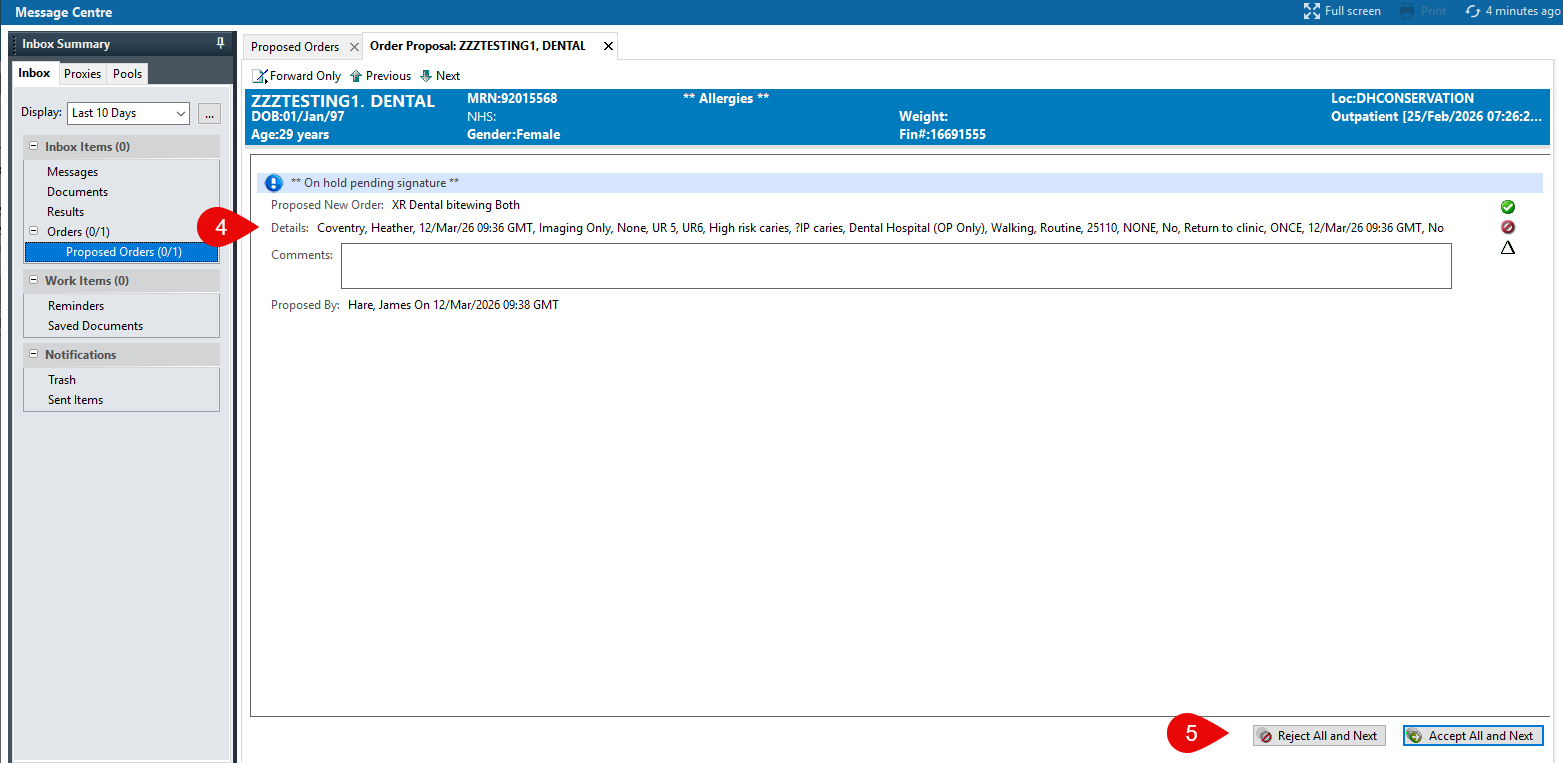This screenshot has height=763, width=1563.
Task: Click the green accept order checkmark icon
Action: [1507, 207]
